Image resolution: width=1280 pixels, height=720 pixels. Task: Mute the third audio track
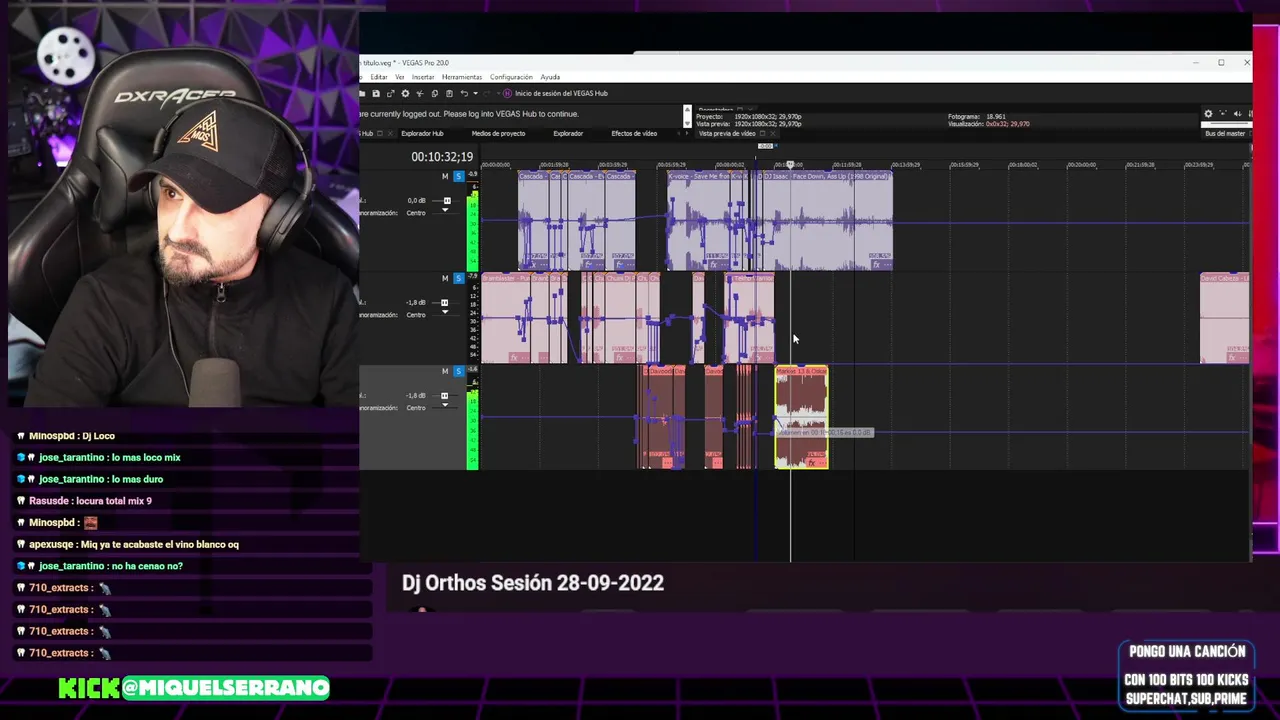pos(445,371)
